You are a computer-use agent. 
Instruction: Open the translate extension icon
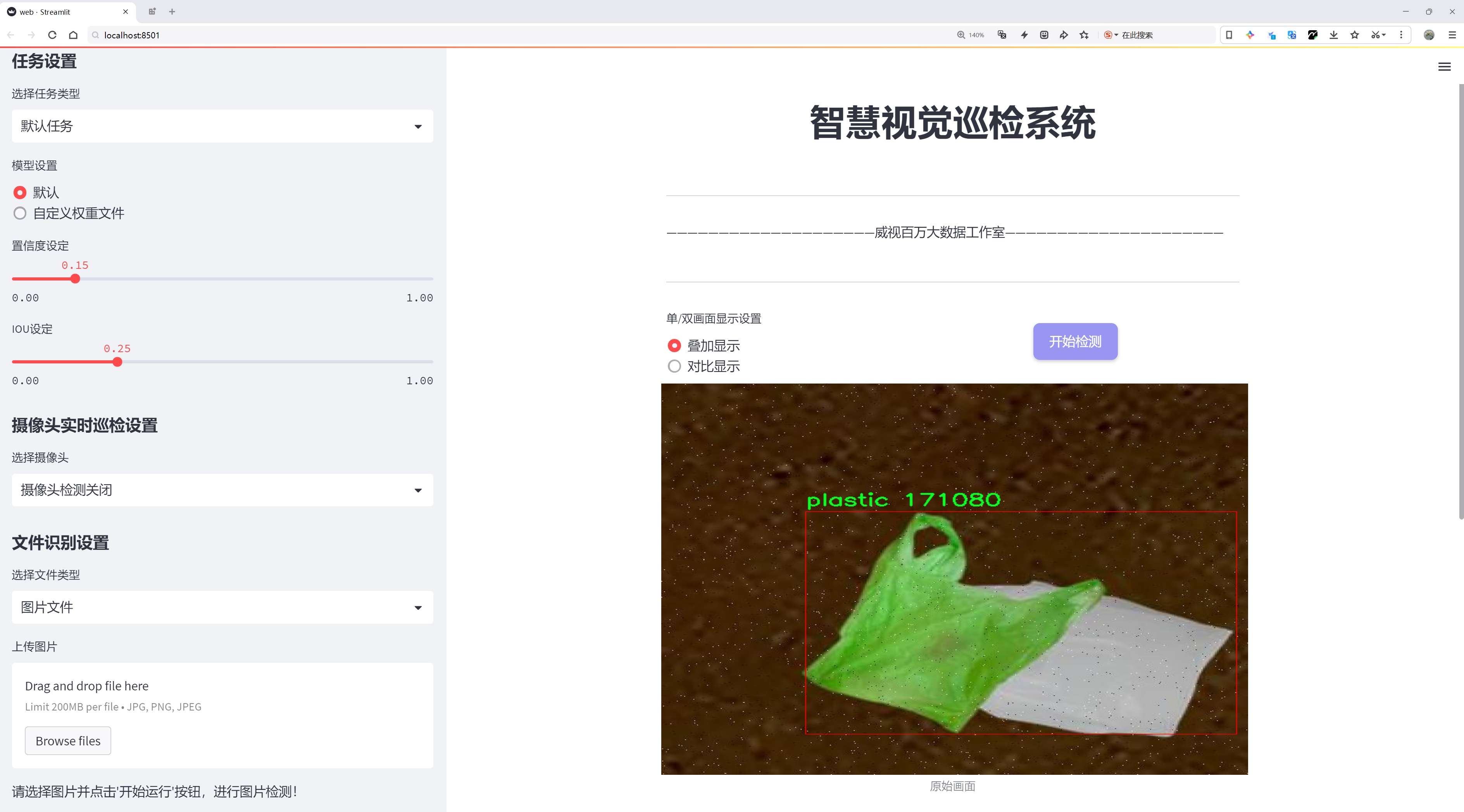tap(1291, 34)
